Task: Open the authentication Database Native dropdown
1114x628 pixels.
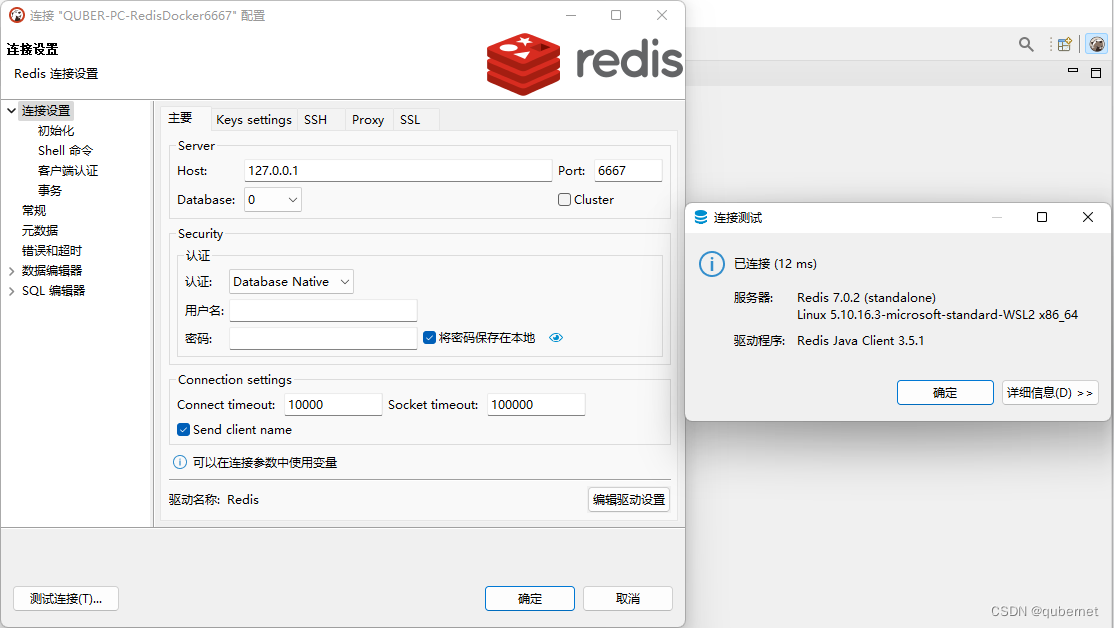Action: [291, 282]
